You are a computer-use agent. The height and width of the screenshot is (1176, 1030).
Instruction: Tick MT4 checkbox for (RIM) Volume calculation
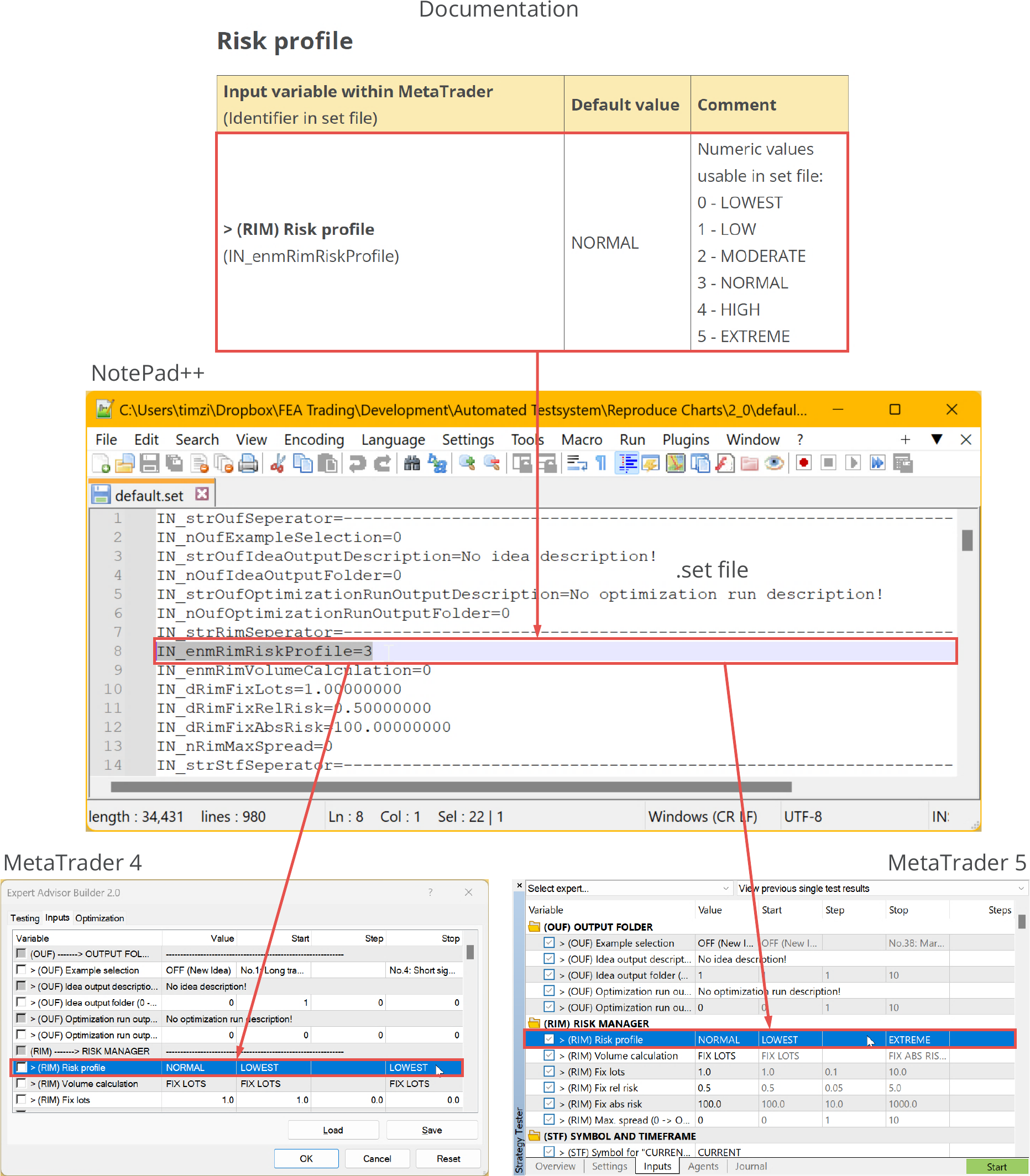pyautogui.click(x=21, y=1083)
